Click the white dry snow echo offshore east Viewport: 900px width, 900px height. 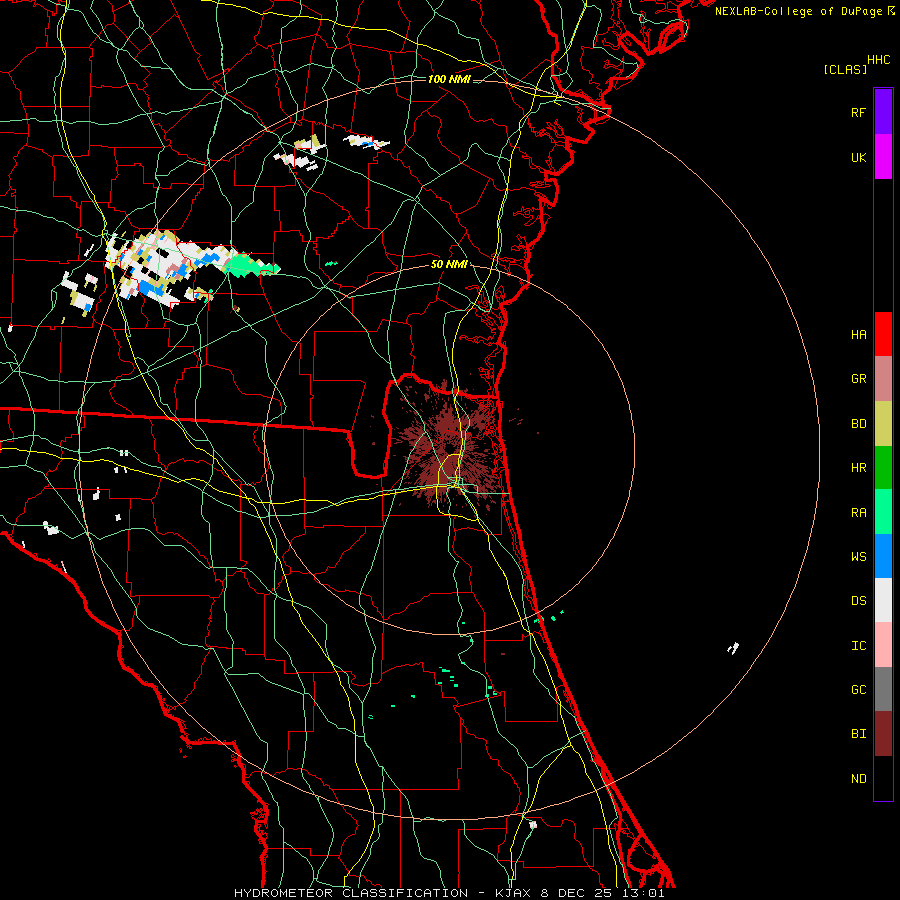pyautogui.click(x=733, y=648)
